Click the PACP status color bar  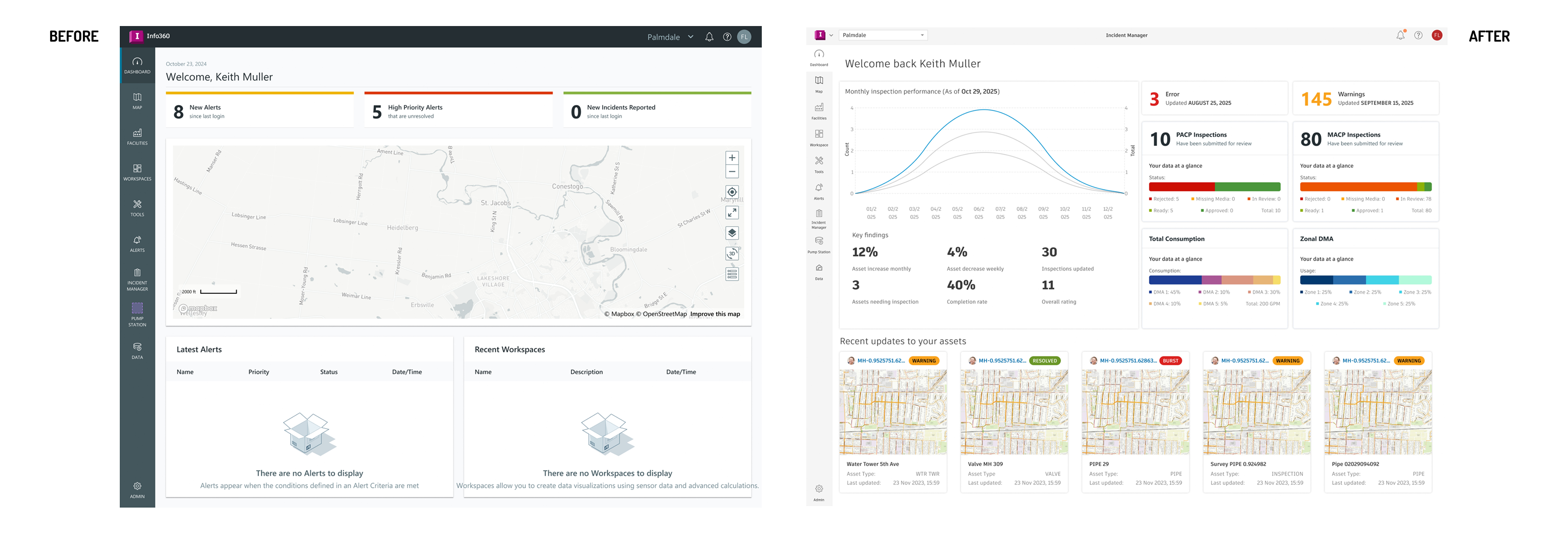[x=1214, y=187]
